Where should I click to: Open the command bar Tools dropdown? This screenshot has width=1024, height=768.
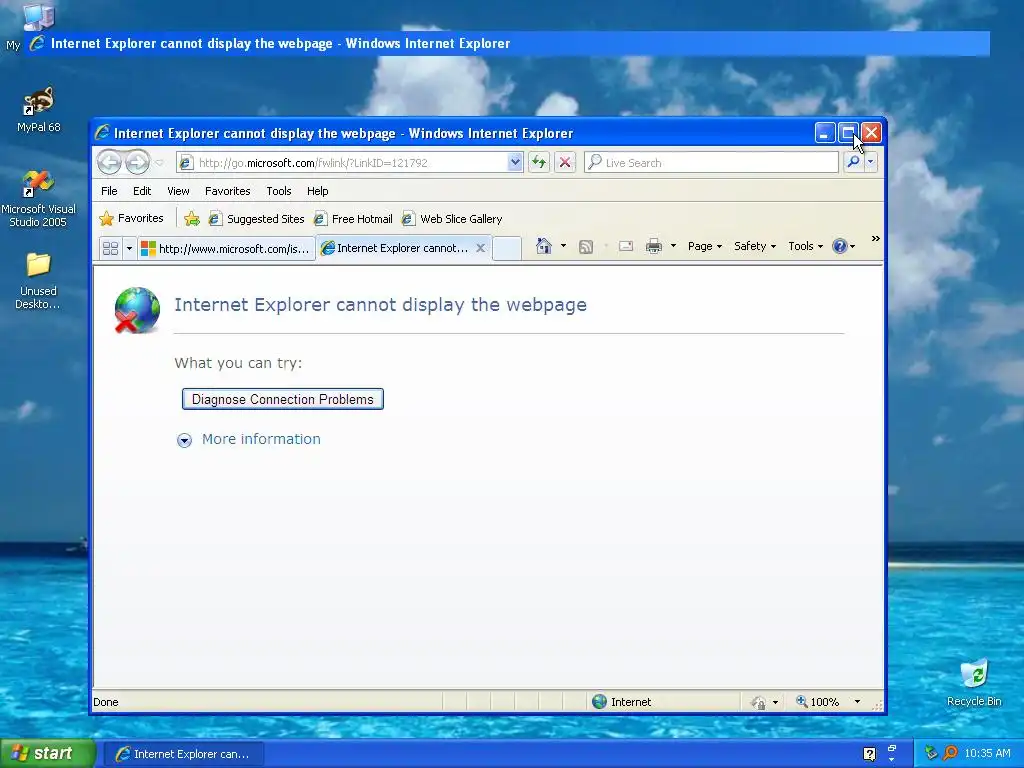point(805,246)
